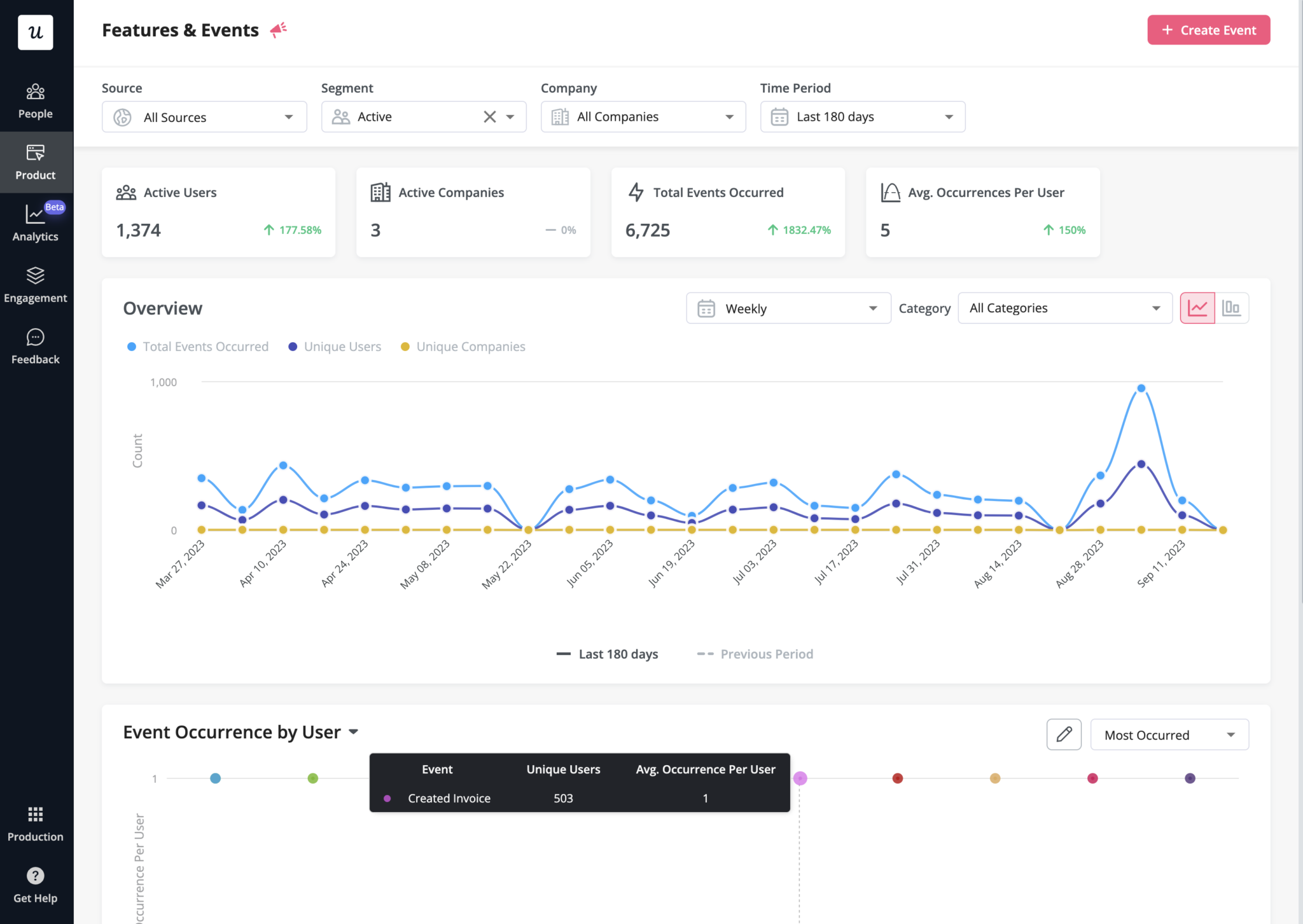Open the Most Occurred sorting dropdown
The image size is (1303, 924).
point(1169,734)
